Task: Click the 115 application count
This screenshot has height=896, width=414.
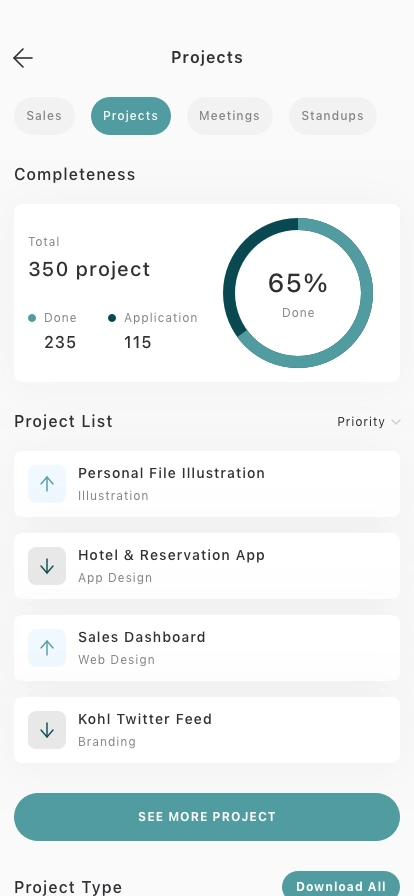Action: 138,342
